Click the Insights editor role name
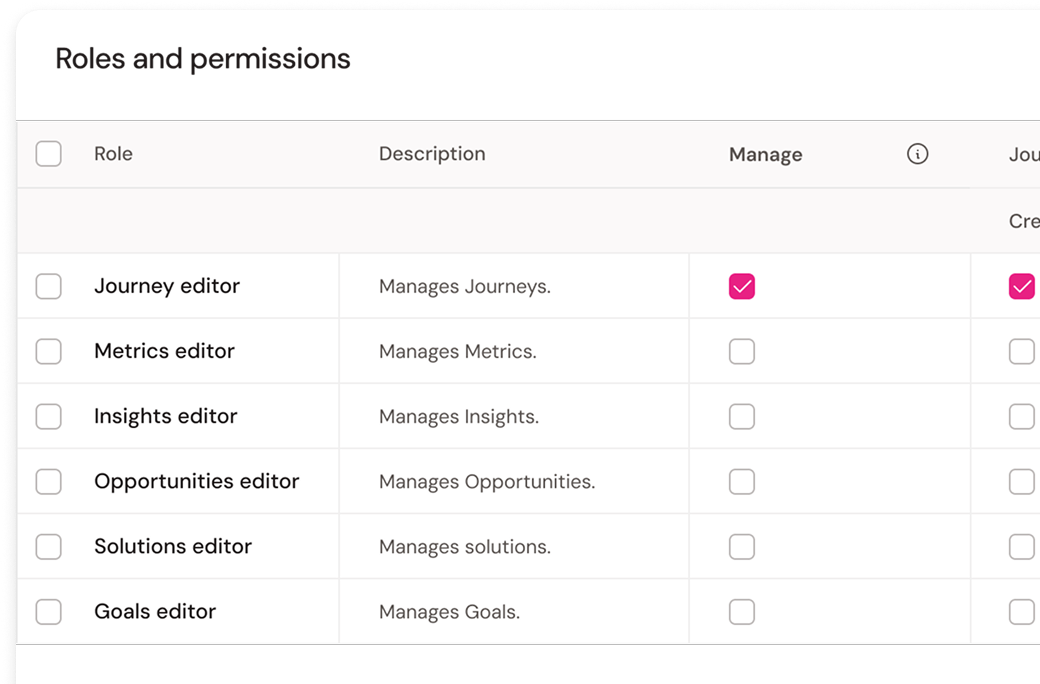The image size is (1040, 684). point(166,416)
